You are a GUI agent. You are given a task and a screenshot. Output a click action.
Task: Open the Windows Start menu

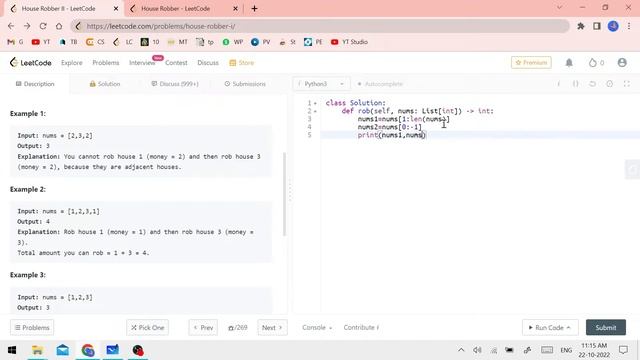tap(12, 350)
